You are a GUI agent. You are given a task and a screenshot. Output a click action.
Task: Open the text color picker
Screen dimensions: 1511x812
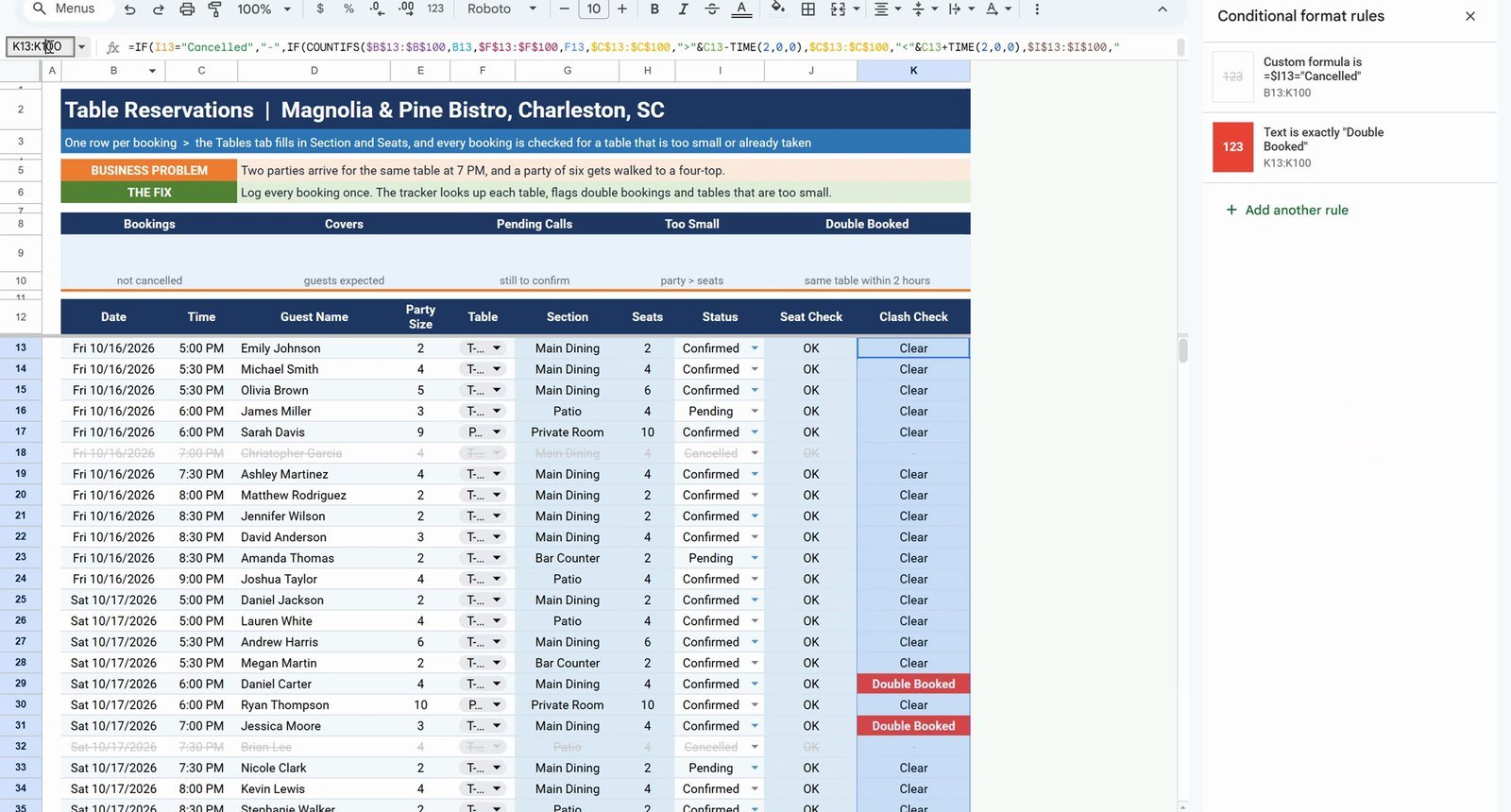coord(742,9)
